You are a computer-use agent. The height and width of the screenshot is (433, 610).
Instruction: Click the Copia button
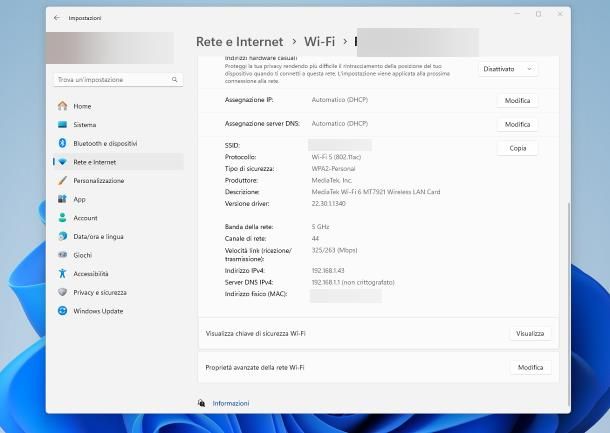(517, 148)
